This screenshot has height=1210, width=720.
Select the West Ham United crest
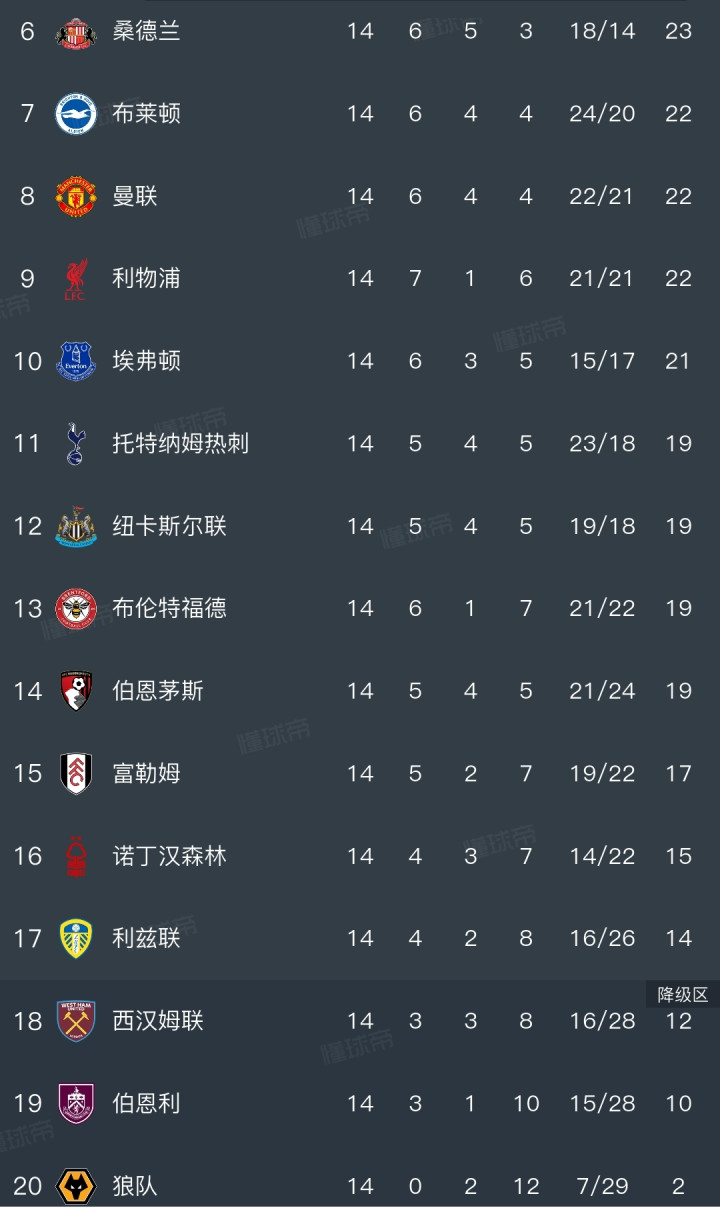click(76, 1021)
